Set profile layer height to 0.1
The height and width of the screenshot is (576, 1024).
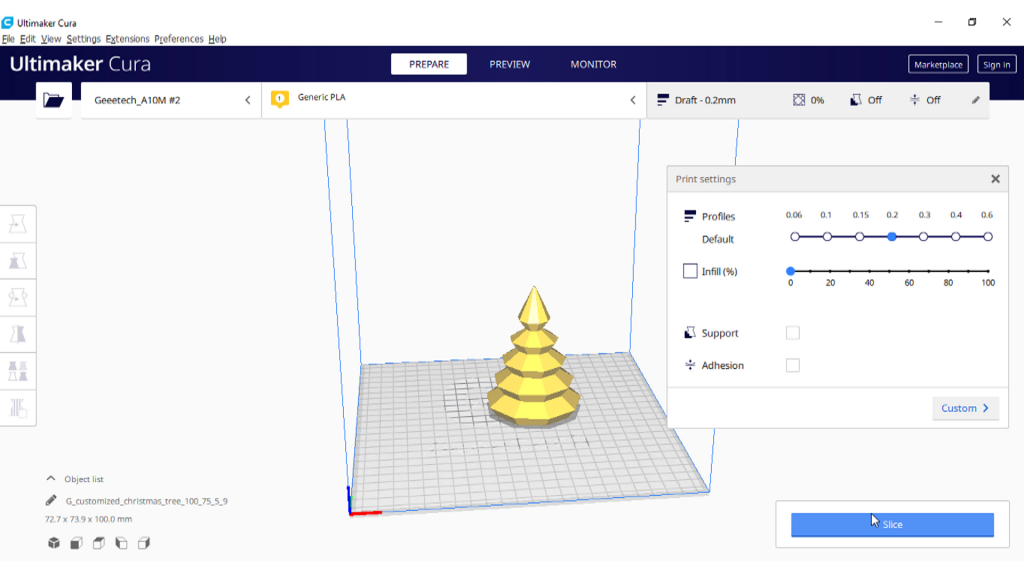[x=827, y=237]
